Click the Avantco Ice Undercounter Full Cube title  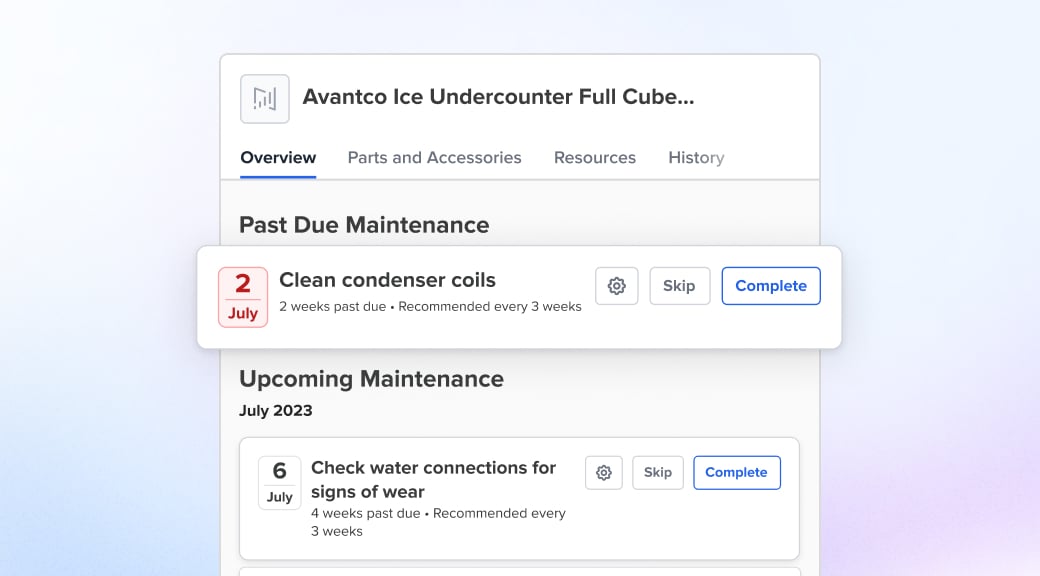pos(498,97)
